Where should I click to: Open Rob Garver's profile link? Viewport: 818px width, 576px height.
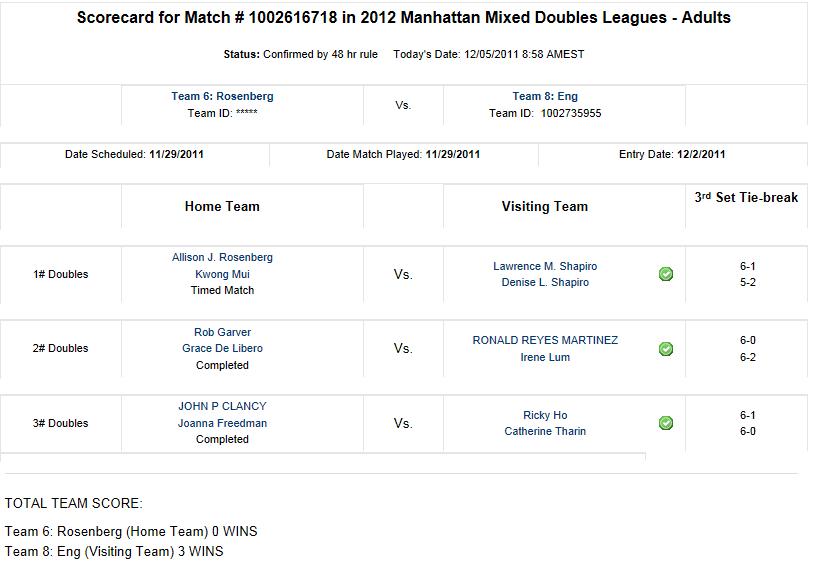[222, 332]
